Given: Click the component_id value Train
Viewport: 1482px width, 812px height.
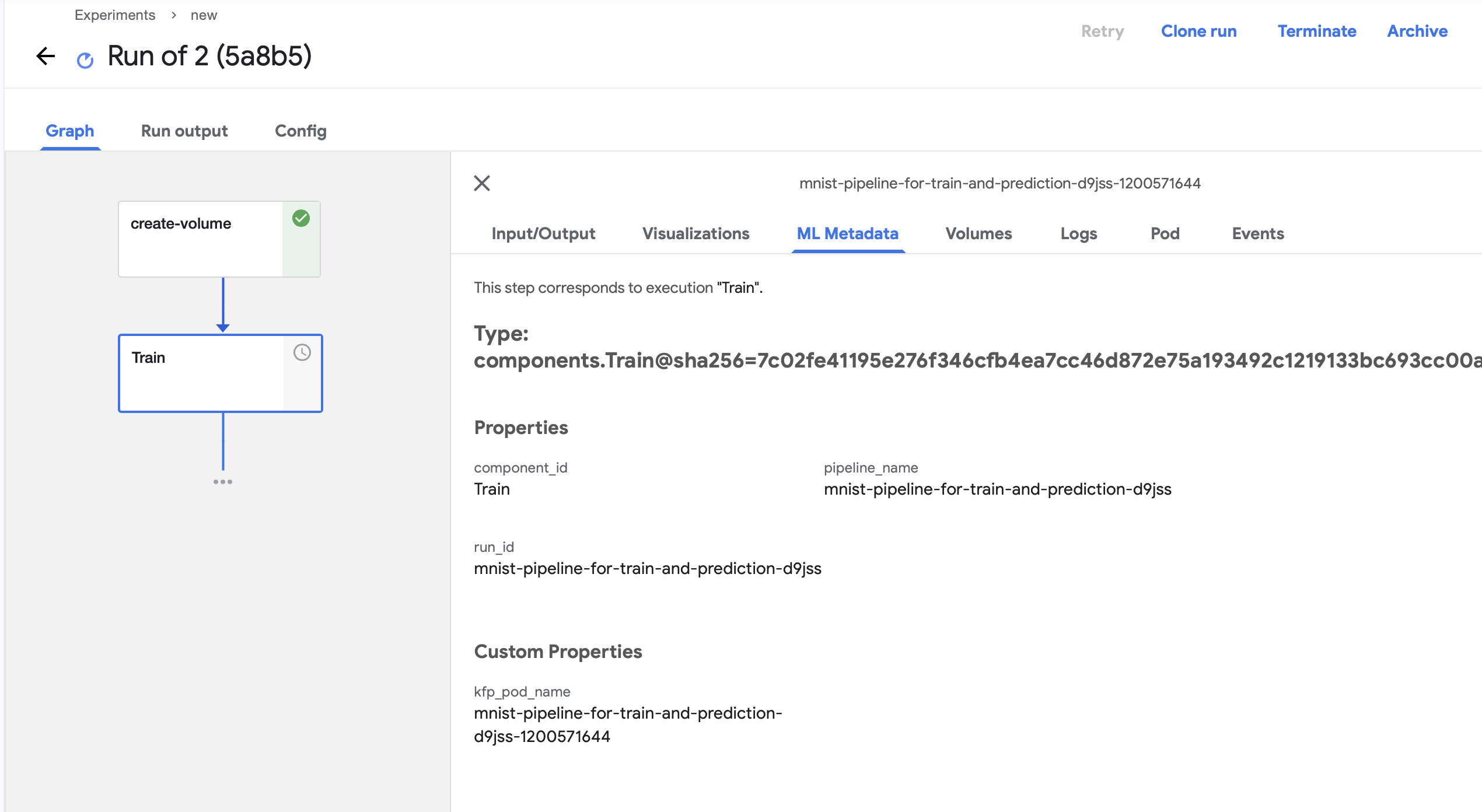Looking at the screenshot, I should point(492,489).
